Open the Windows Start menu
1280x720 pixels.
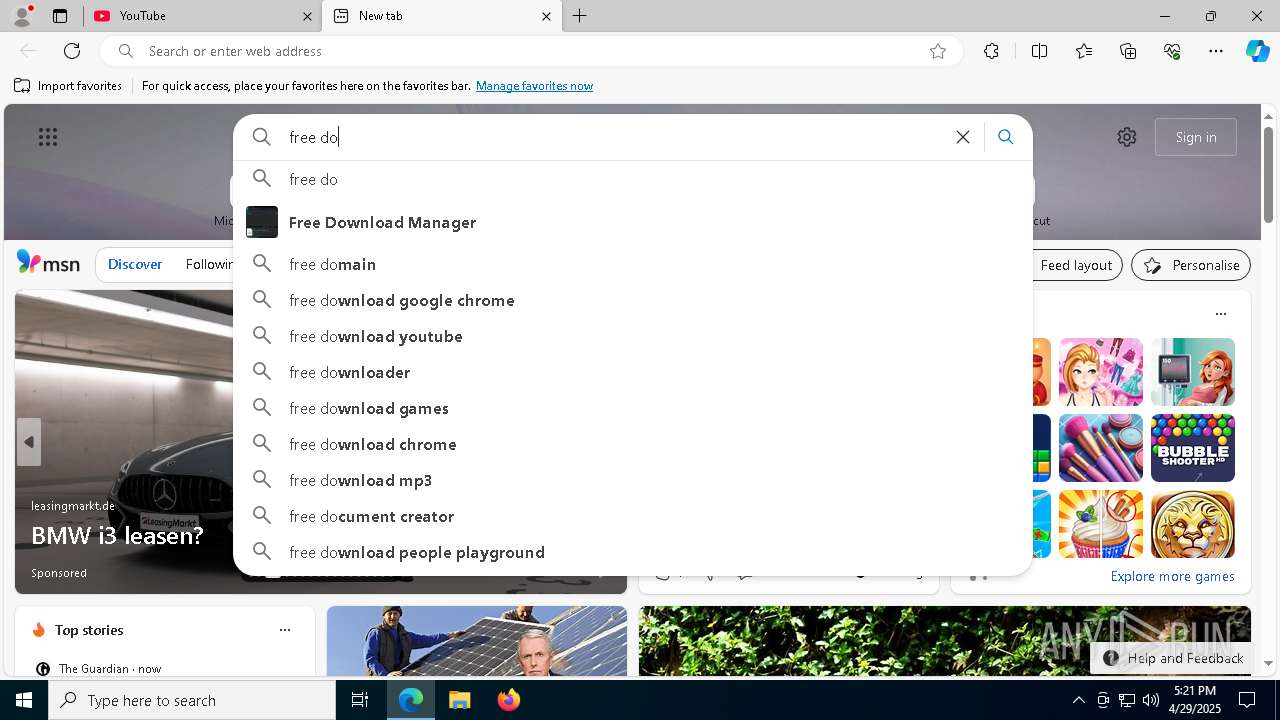click(24, 700)
